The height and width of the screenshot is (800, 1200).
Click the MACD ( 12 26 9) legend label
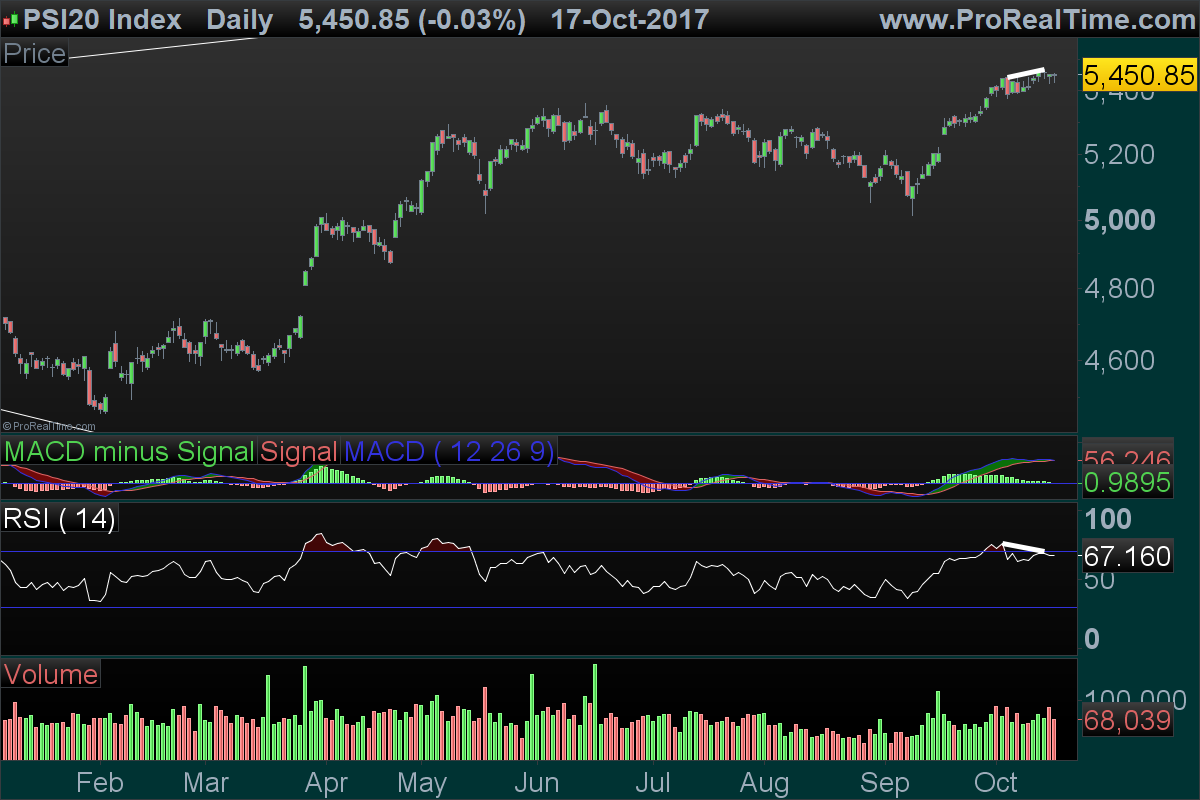click(449, 451)
